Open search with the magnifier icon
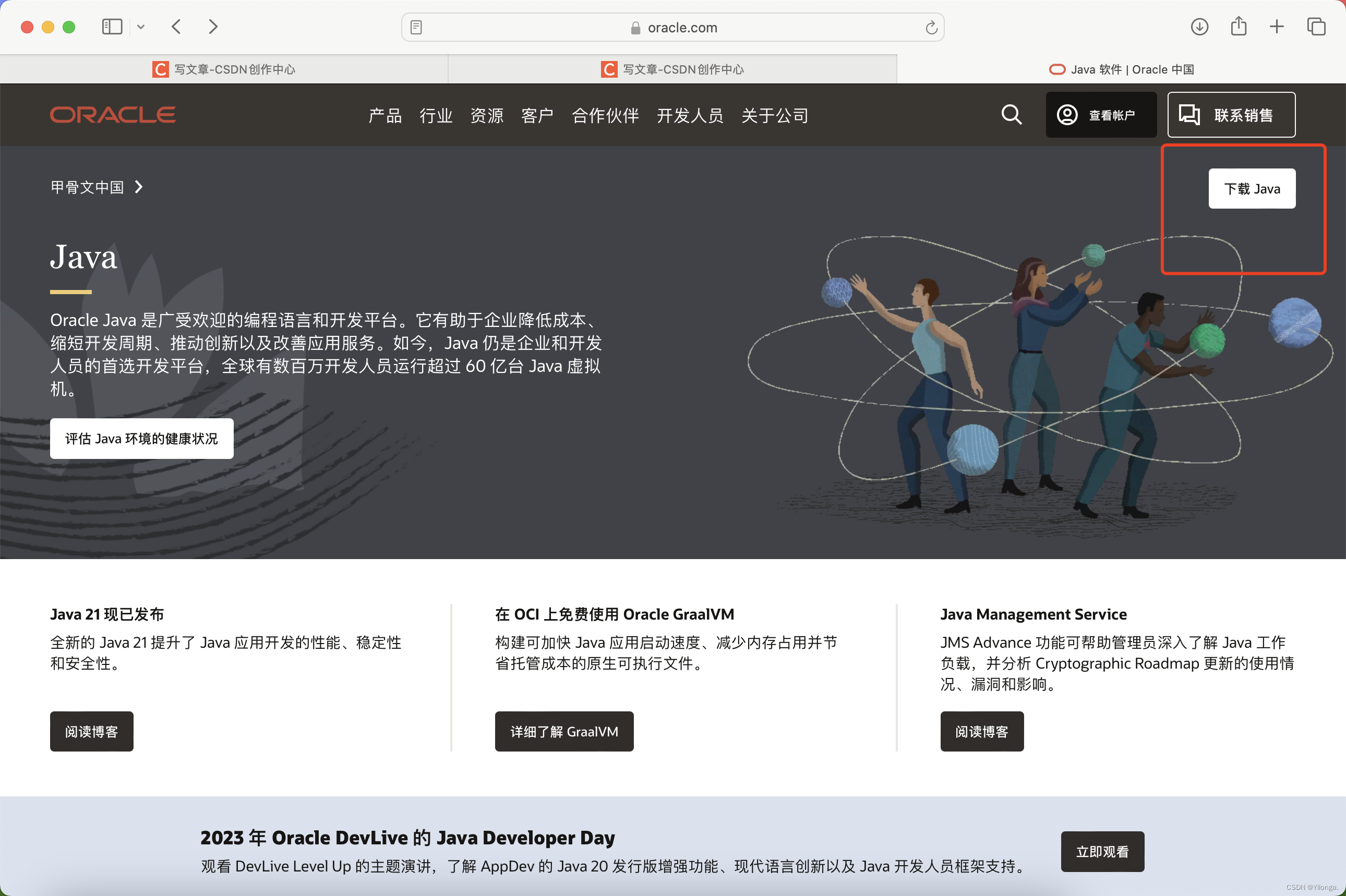Image resolution: width=1346 pixels, height=896 pixels. 1012,115
